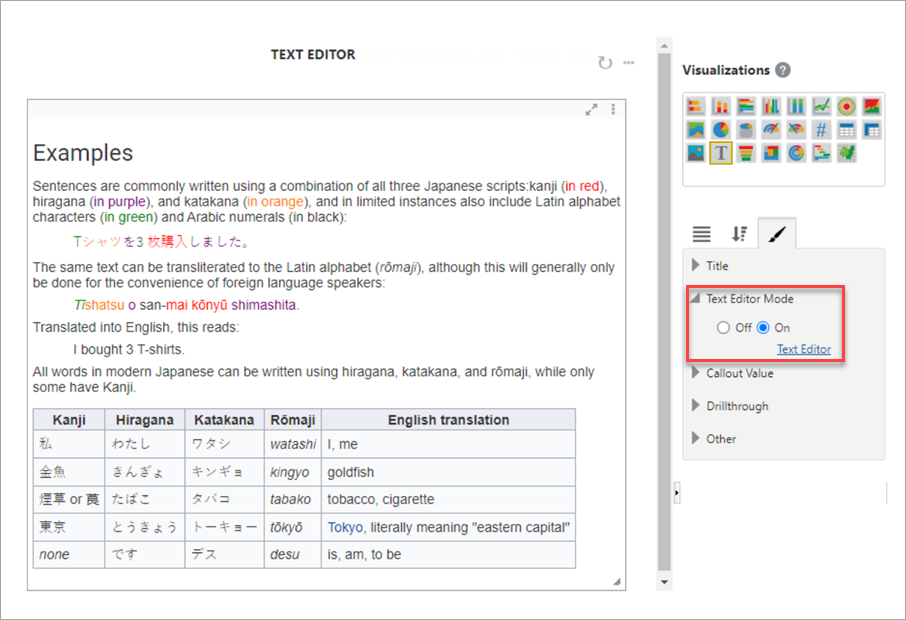
Task: Choose the Funnel chart visualization
Action: click(x=745, y=153)
